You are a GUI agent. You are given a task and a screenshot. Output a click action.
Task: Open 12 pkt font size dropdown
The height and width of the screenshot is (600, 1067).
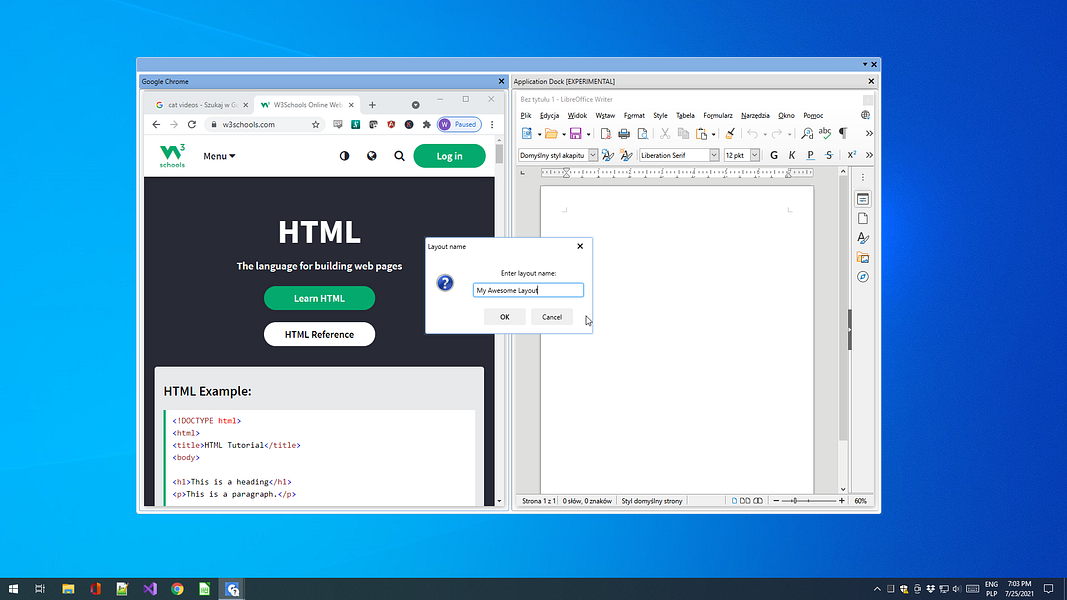(x=755, y=155)
